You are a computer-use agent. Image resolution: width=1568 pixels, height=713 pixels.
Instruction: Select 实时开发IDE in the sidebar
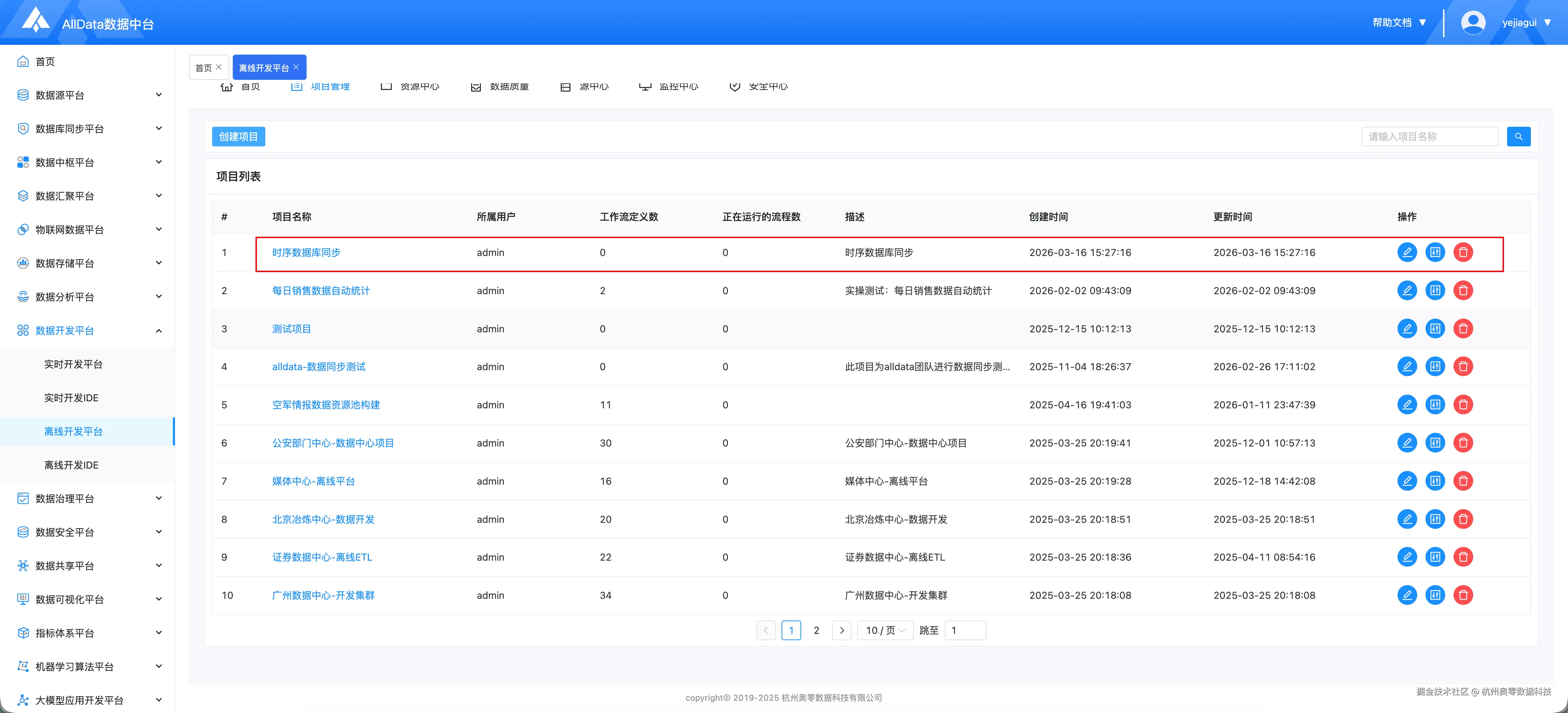pyautogui.click(x=71, y=397)
